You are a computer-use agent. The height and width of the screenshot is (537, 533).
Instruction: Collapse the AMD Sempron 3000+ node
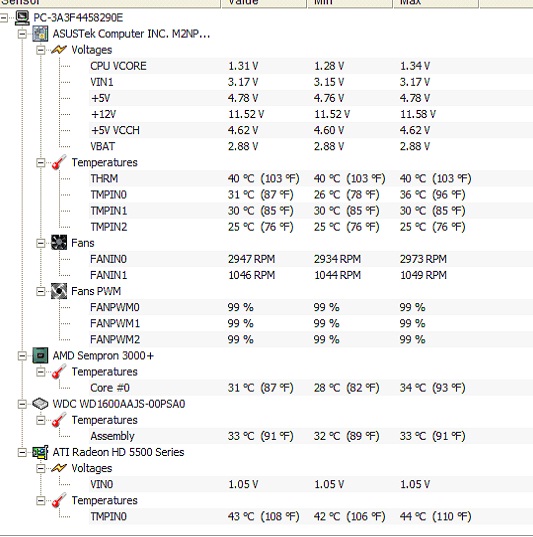click(22, 355)
